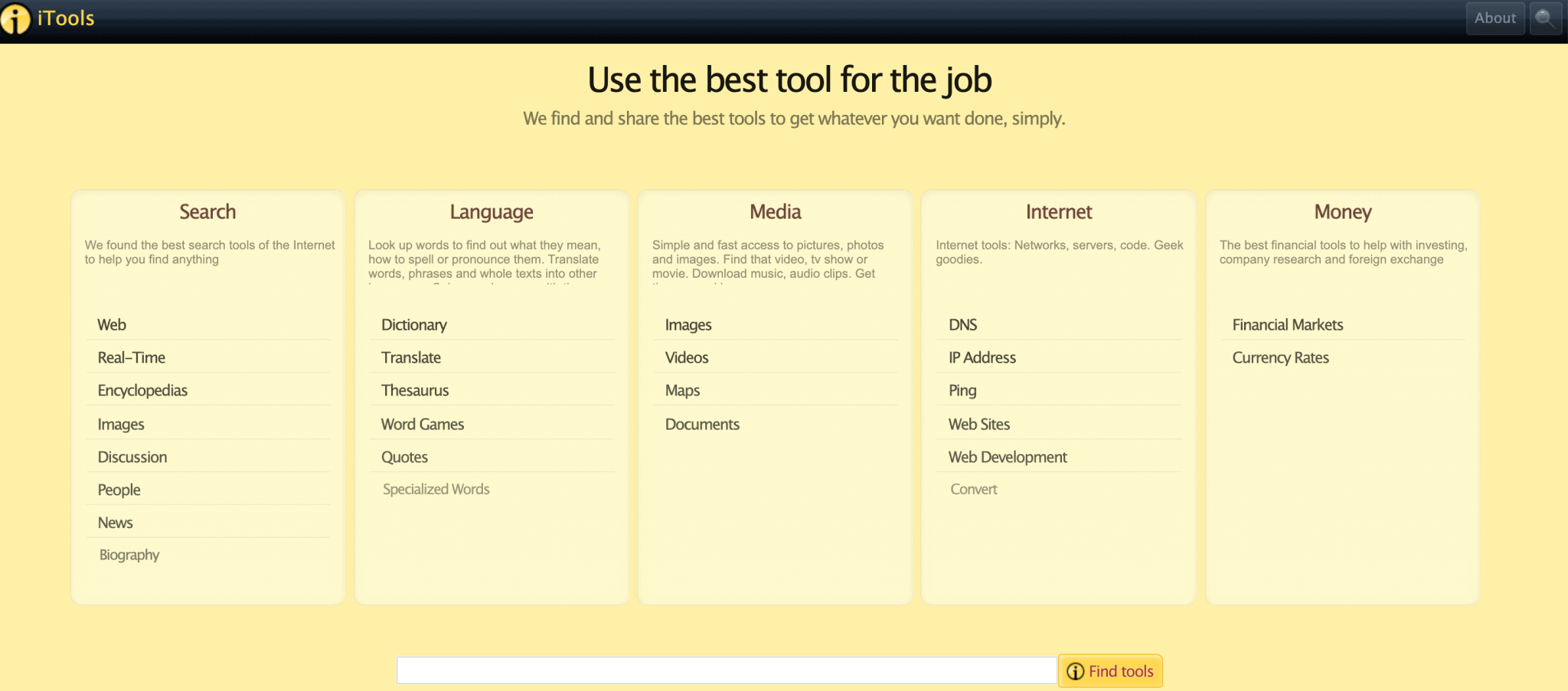Viewport: 1568px width, 691px height.
Task: Go to Documents under Media
Action: pyautogui.click(x=702, y=424)
